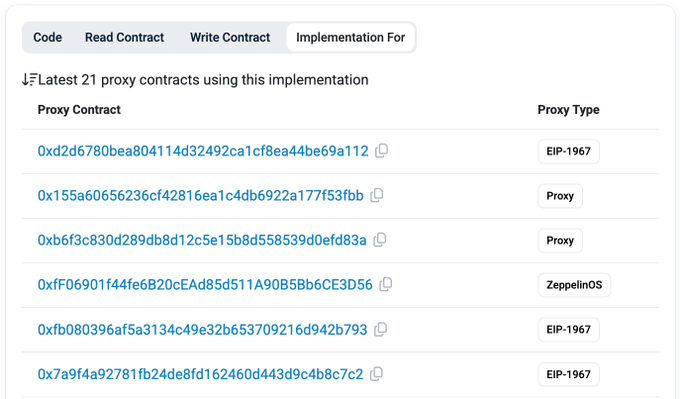Click EIP-1967 badge in the 0xd2d6780b row
Screen dimensions: 680x399
(569, 151)
